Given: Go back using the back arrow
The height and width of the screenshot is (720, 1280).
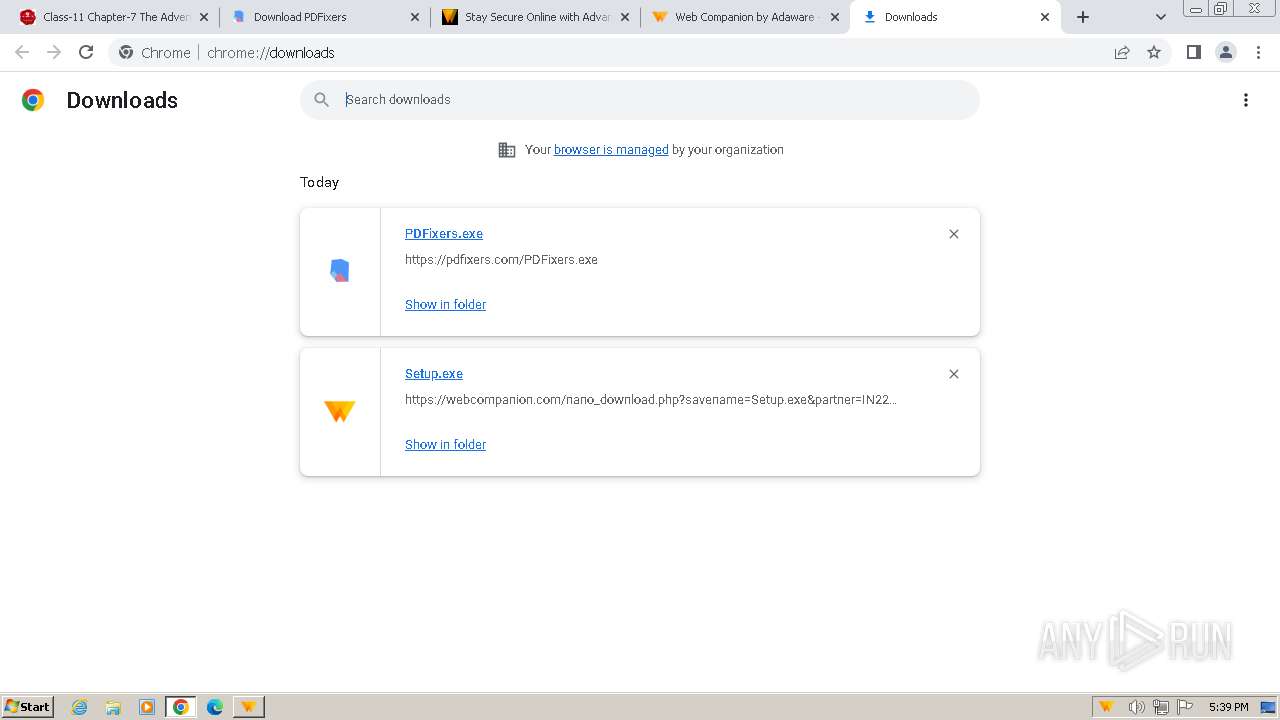Looking at the screenshot, I should click(x=22, y=52).
